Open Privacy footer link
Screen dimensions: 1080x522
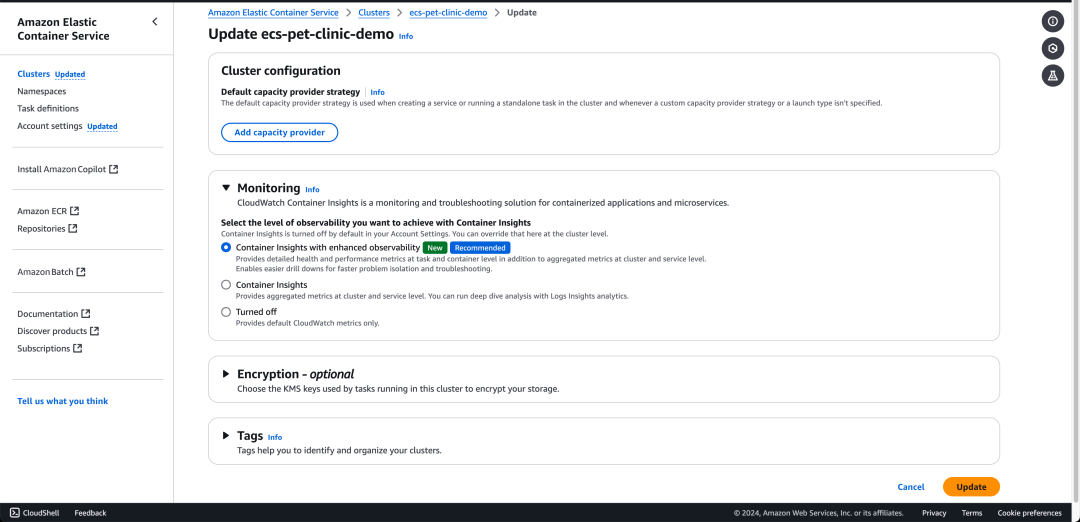[x=934, y=513]
